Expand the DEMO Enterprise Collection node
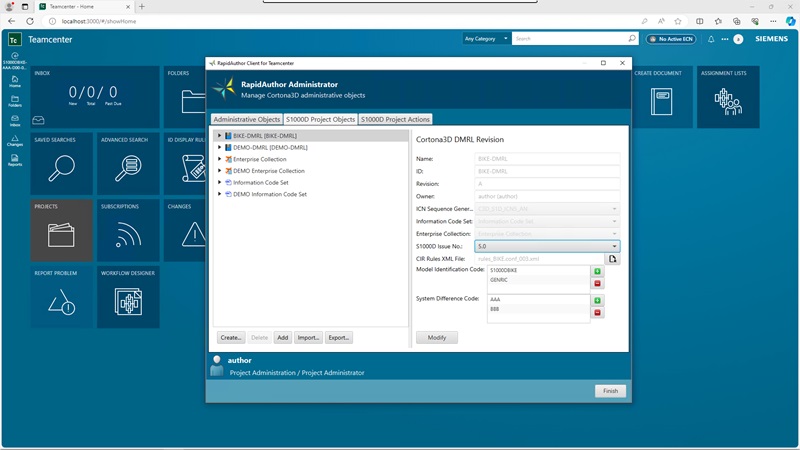The height and width of the screenshot is (450, 800). click(x=219, y=171)
